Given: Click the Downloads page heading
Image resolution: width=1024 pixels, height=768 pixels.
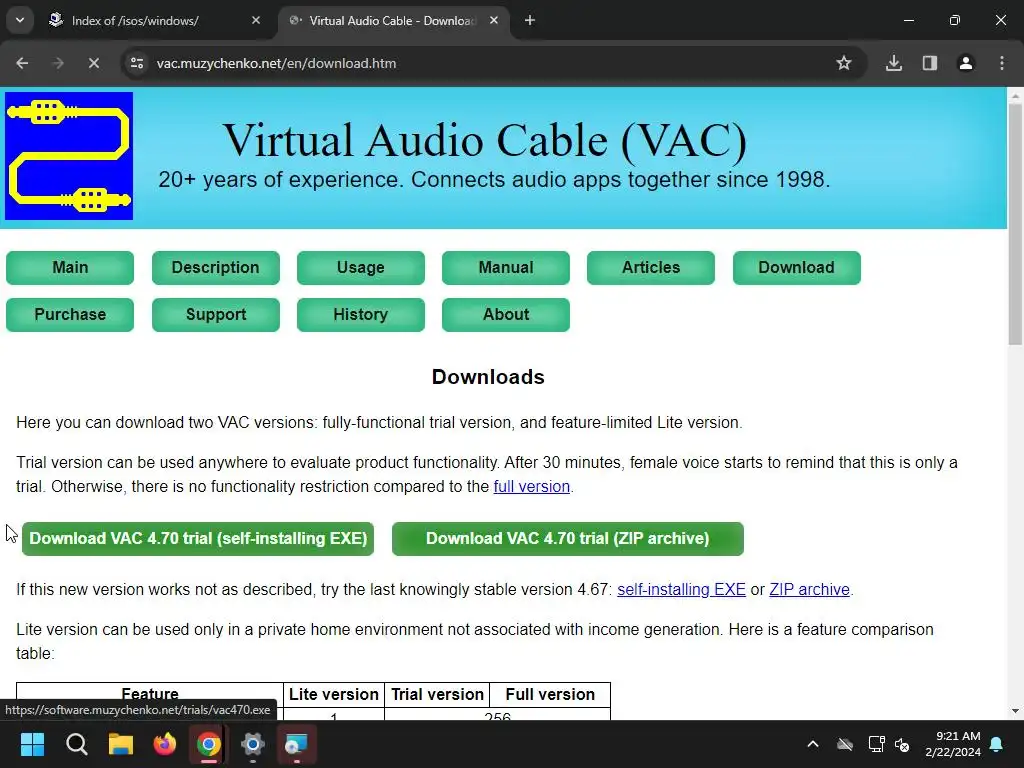Looking at the screenshot, I should coord(488,377).
